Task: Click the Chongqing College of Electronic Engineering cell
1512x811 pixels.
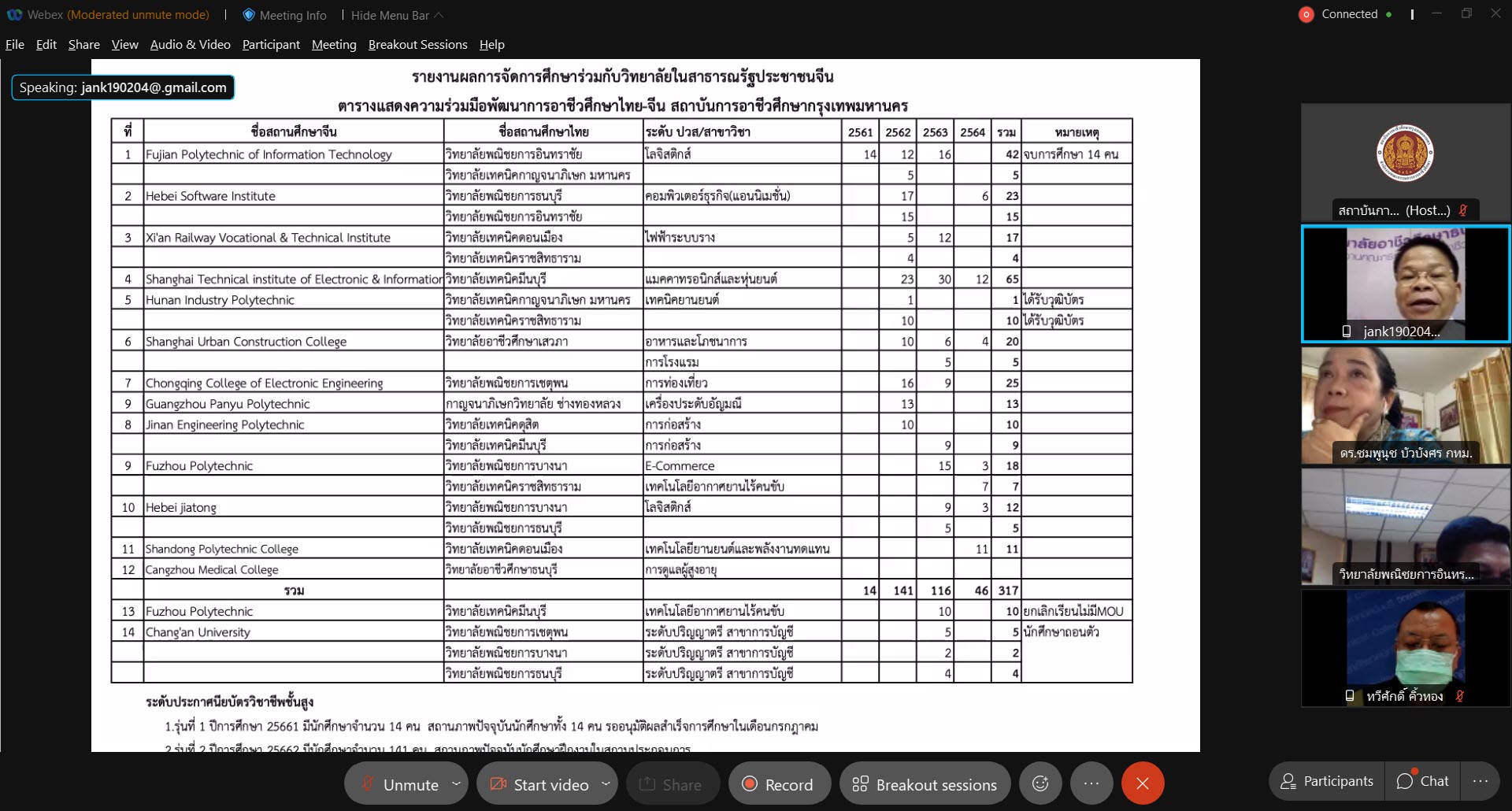Action: (x=294, y=383)
